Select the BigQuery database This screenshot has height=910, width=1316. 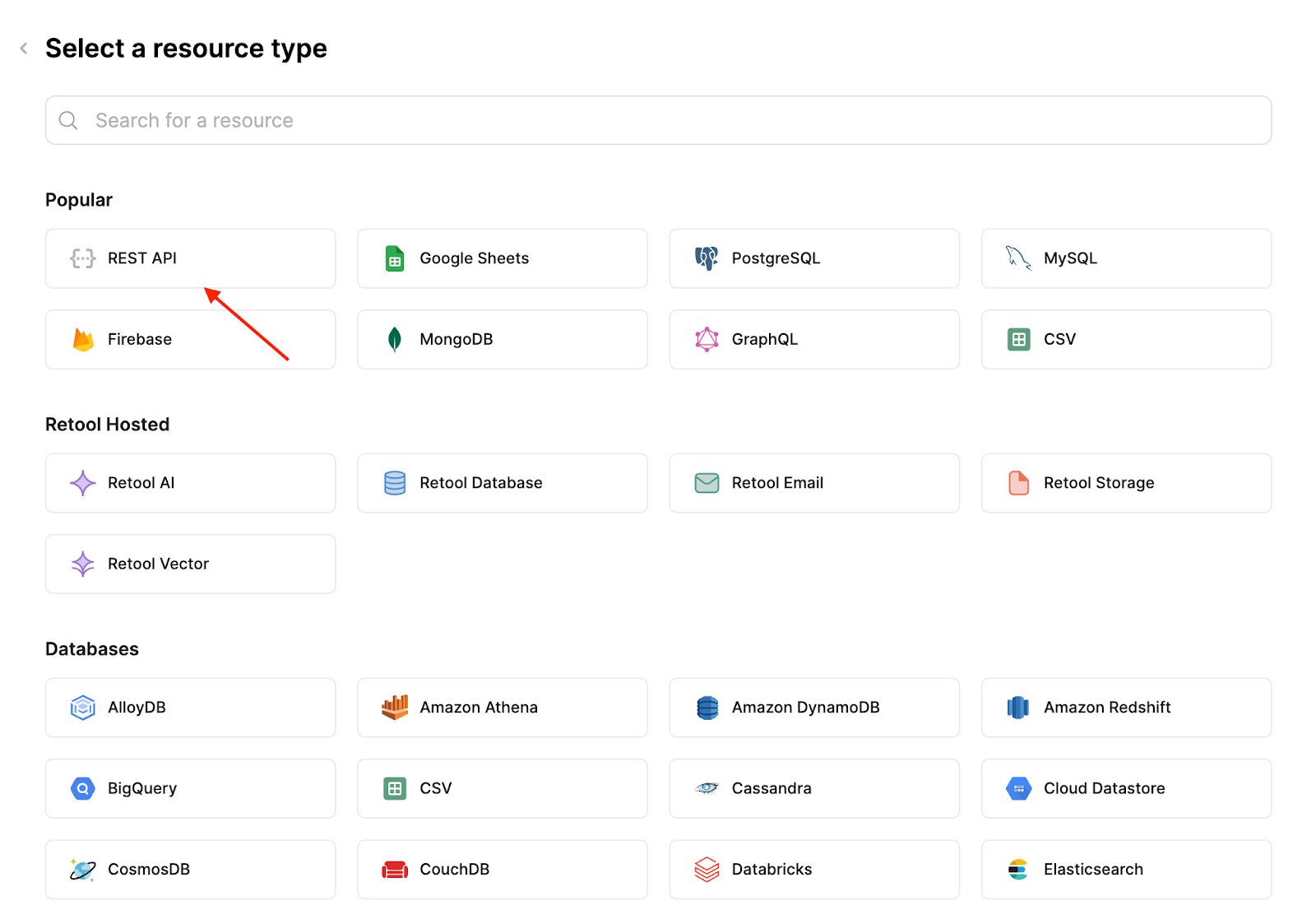click(x=189, y=788)
